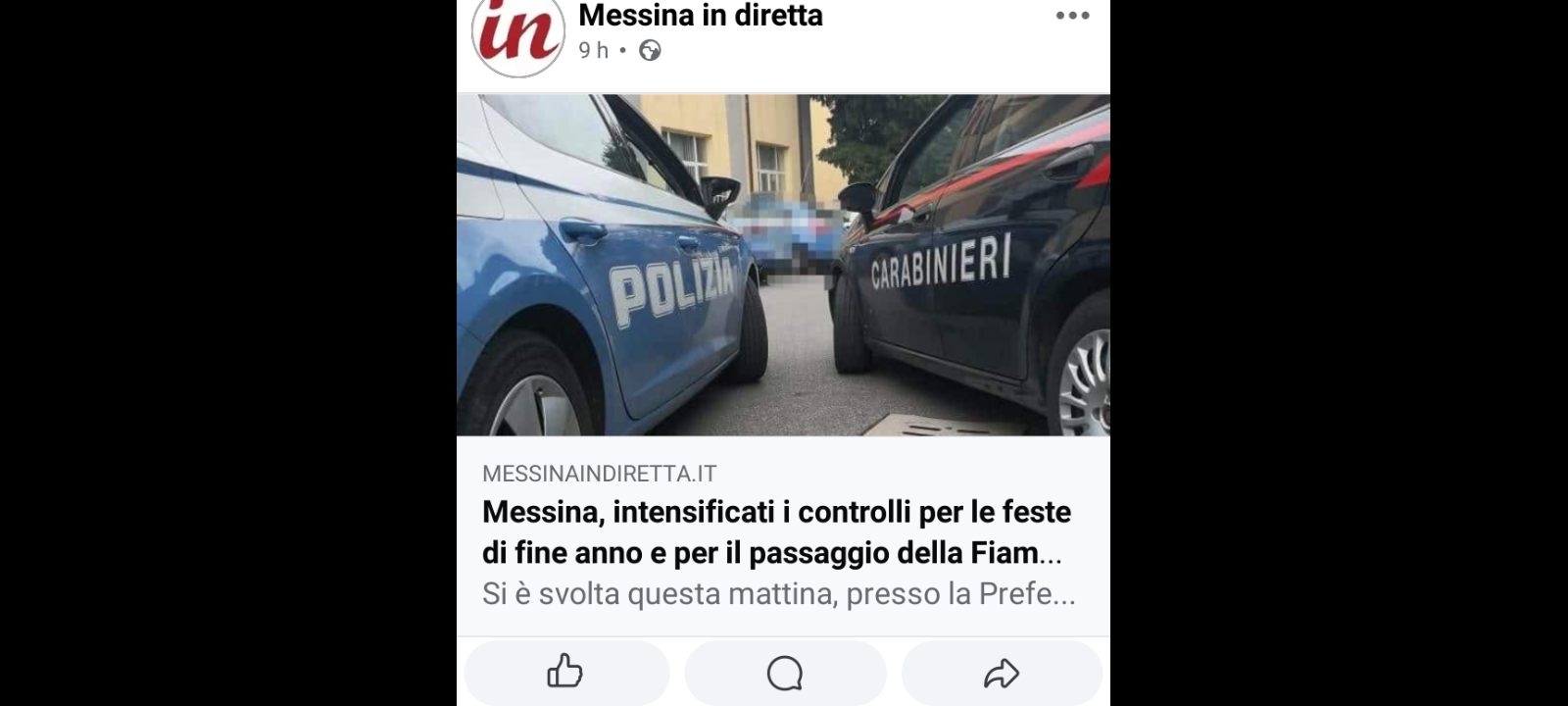
Task: Click the speech bubble comment icon
Action: point(785,674)
